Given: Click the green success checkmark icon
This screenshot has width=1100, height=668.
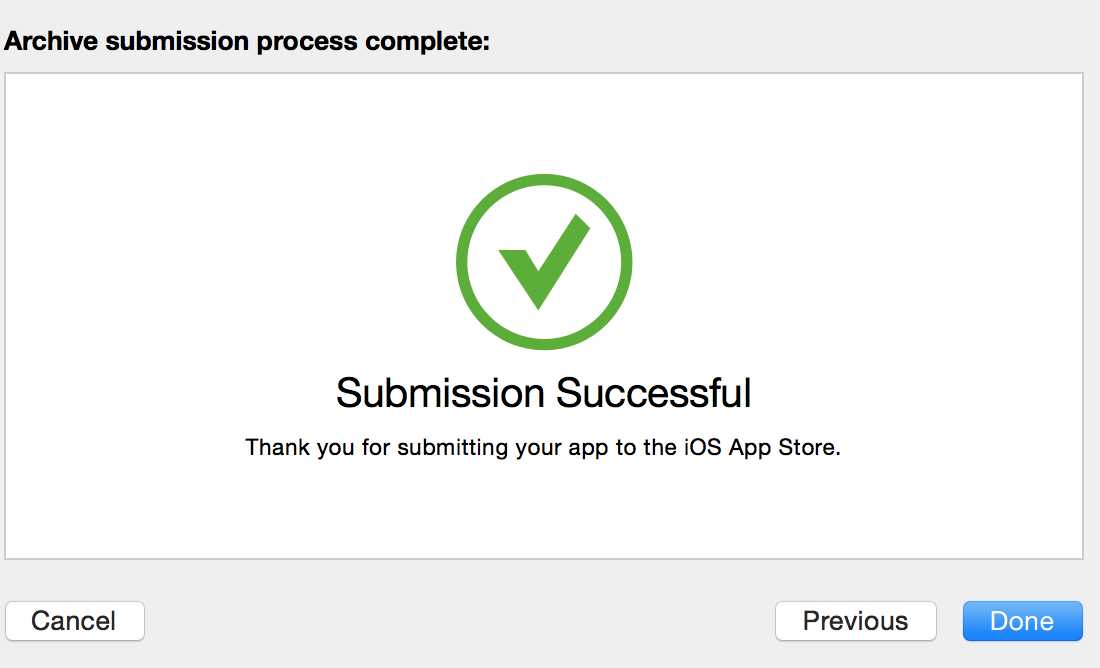Looking at the screenshot, I should click(544, 261).
